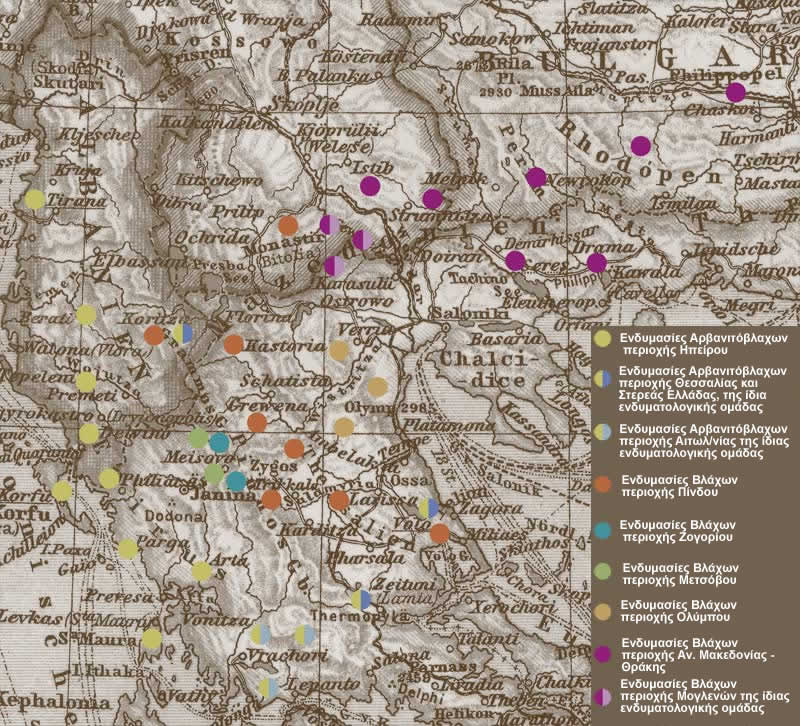The image size is (800, 726).
Task: Select the yellow marker left of Parga
Action: click(128, 549)
